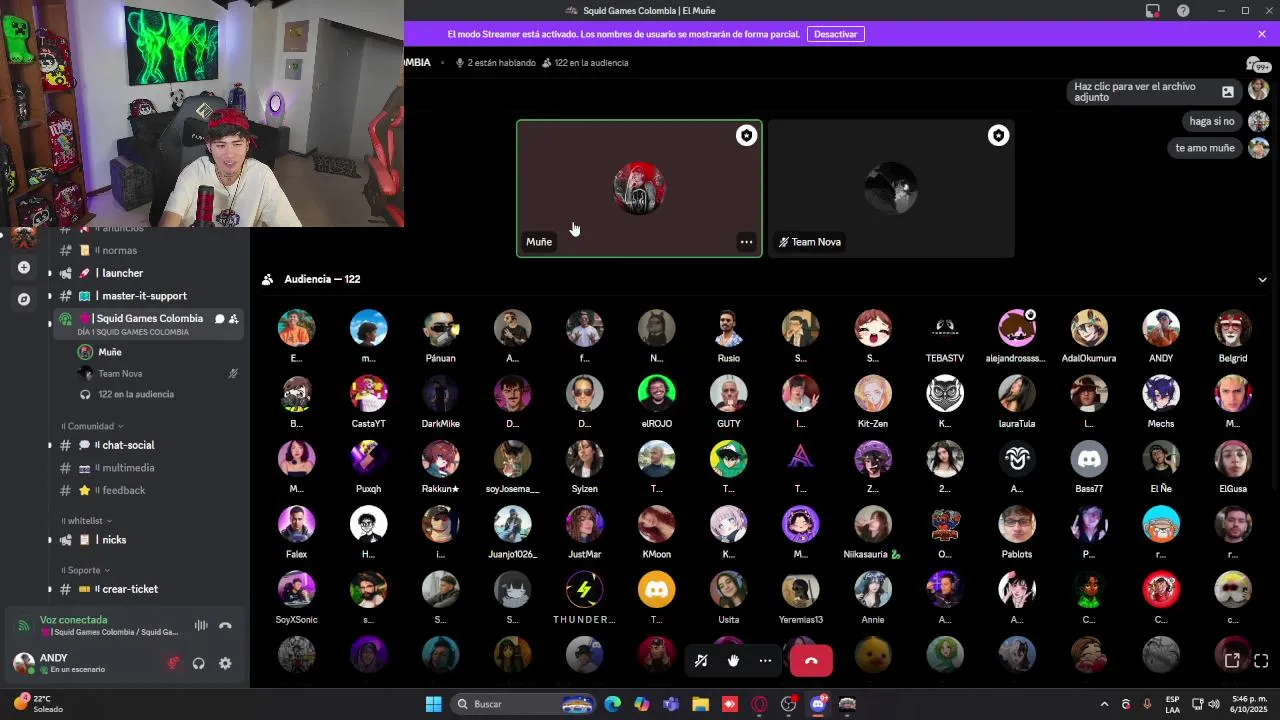
Task: Click audience member TEBASTV avatar
Action: (x=945, y=328)
